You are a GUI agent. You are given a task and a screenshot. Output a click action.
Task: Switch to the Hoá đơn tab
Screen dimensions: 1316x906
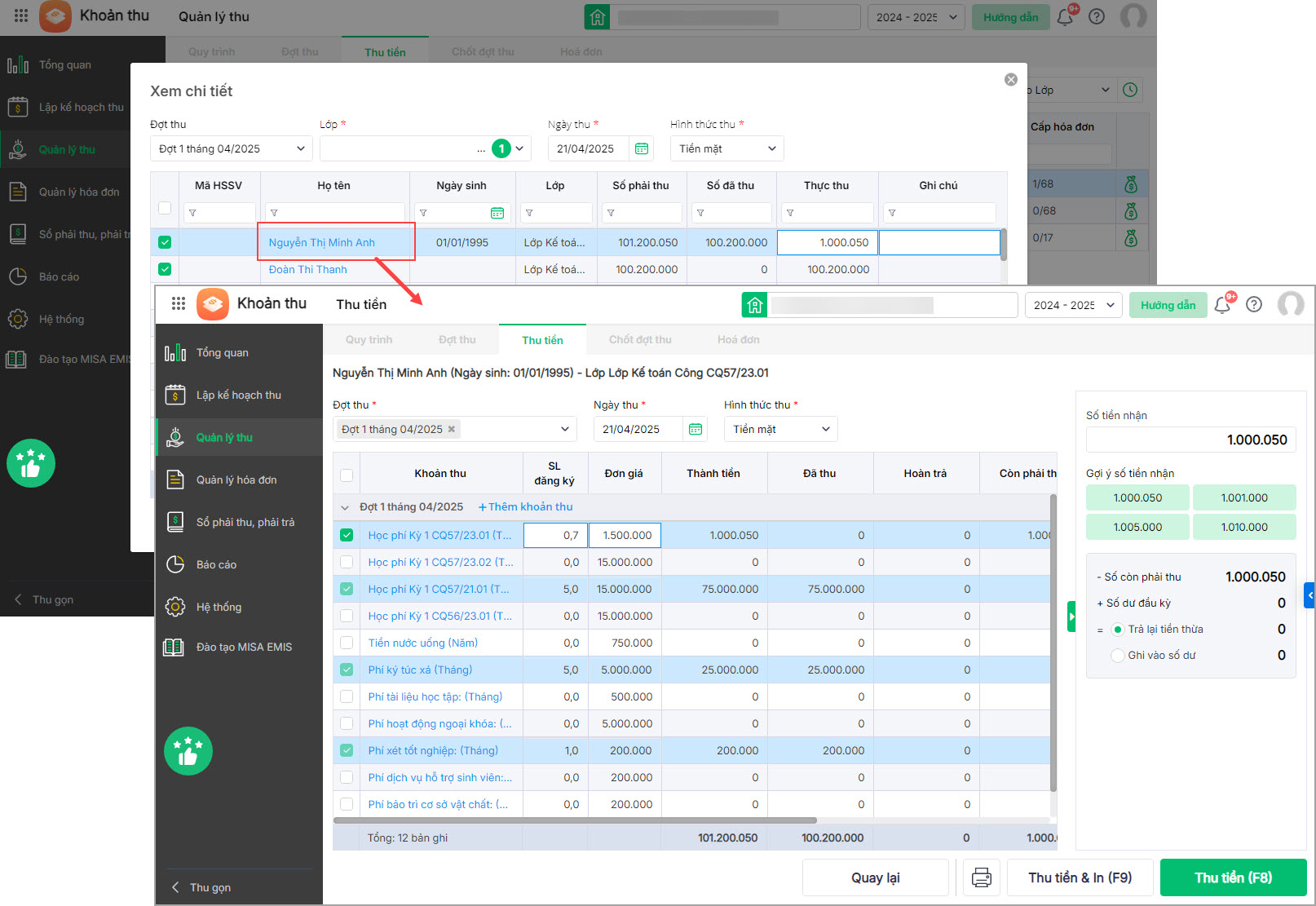[x=738, y=340]
